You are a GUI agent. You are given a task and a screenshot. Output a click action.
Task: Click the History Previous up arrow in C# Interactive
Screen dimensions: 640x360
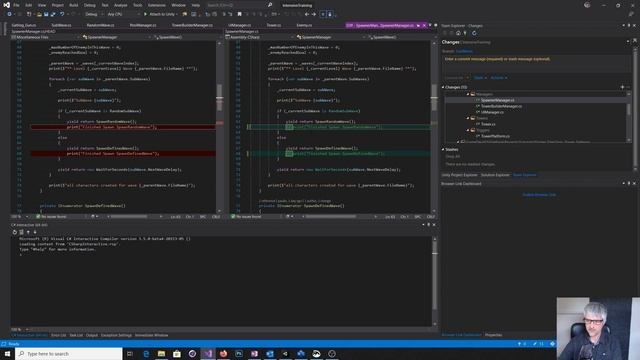coord(28,232)
